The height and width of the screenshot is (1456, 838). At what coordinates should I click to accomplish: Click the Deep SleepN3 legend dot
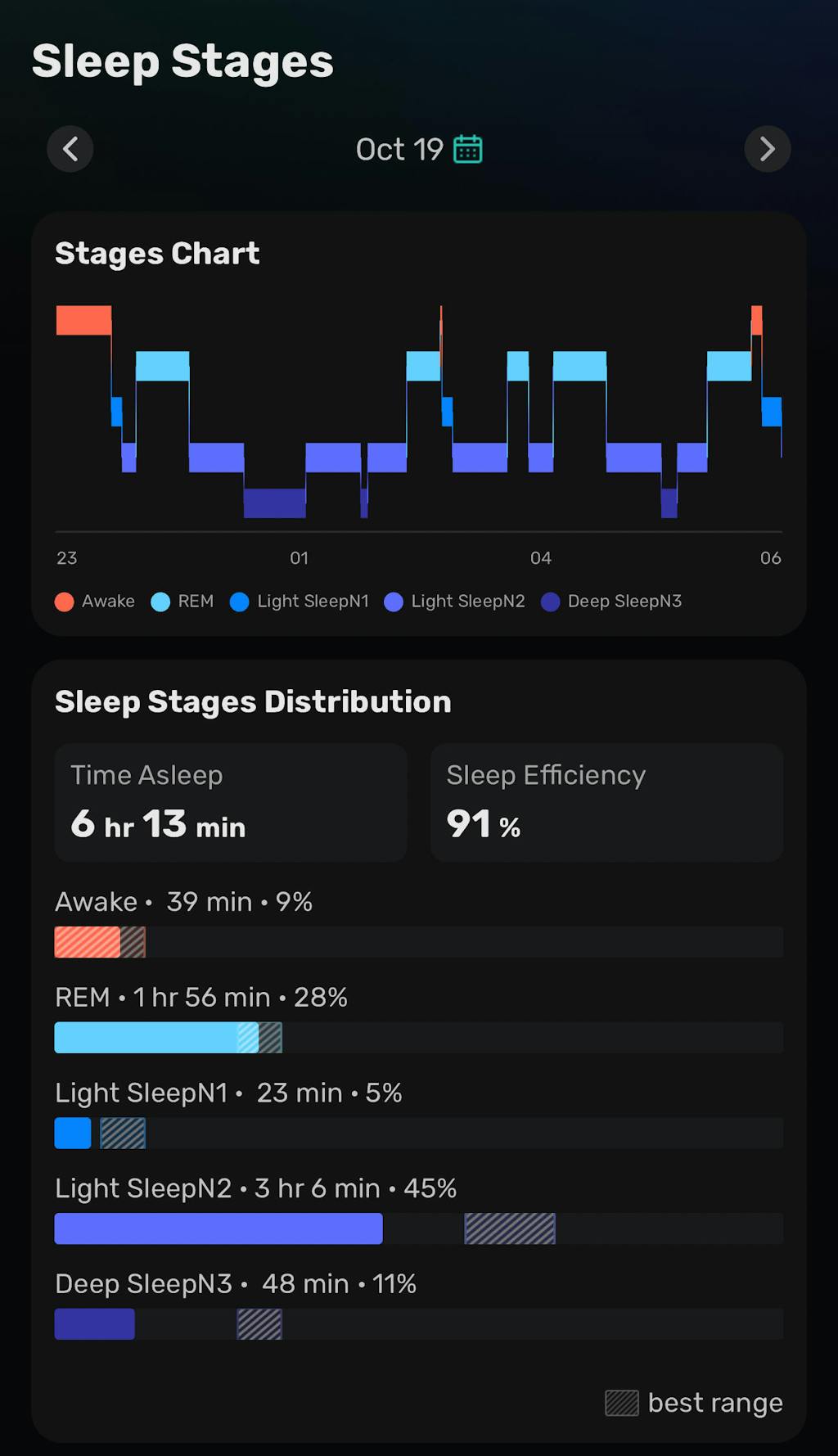click(551, 601)
